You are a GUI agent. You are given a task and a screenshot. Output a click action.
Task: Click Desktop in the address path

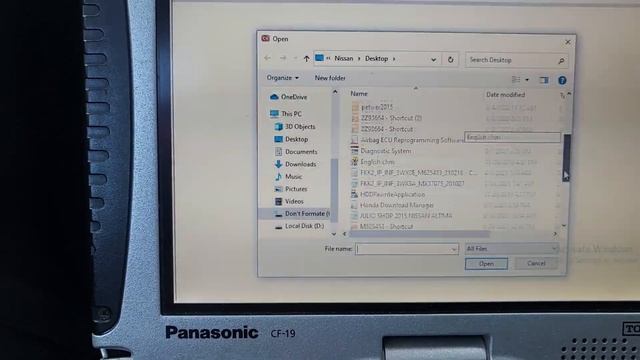pos(376,59)
